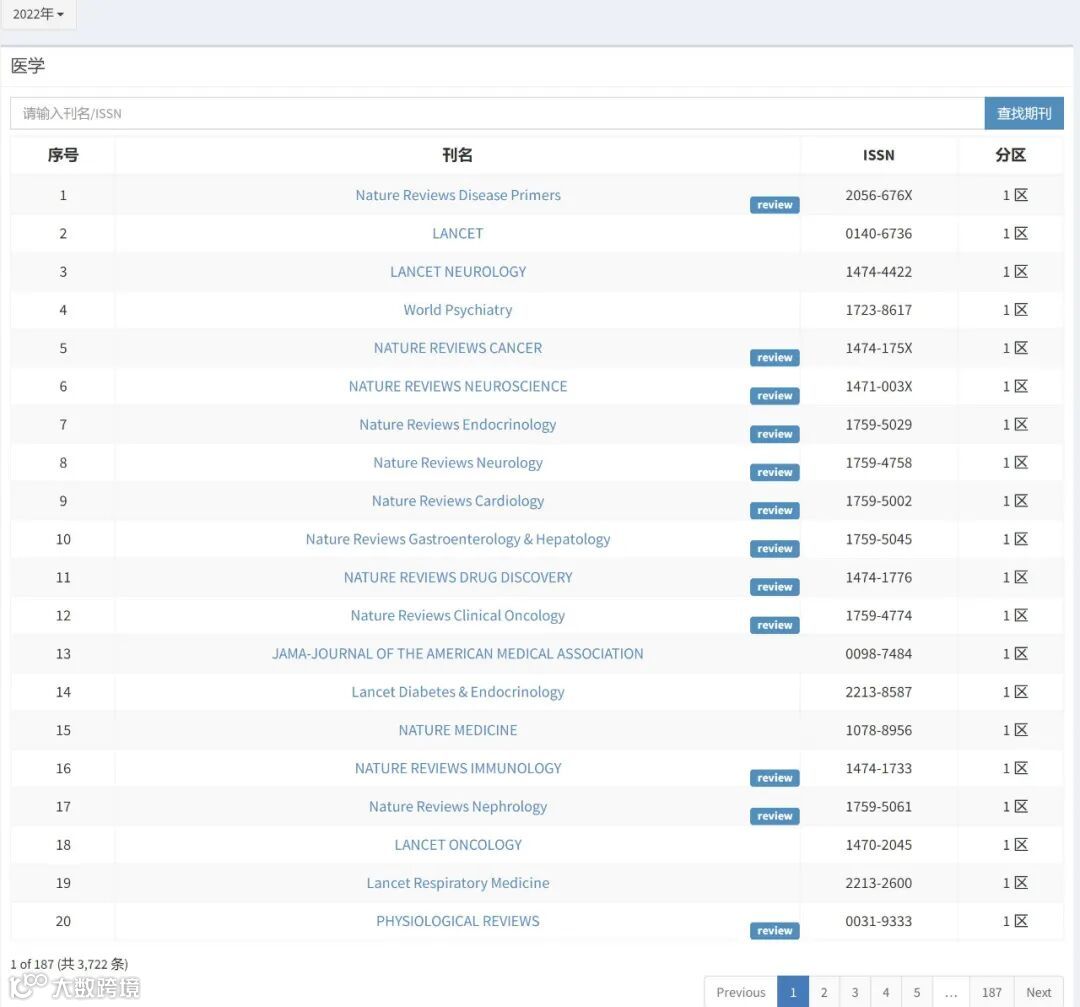
Task: Click review badge on Nature Reviews Cardiology row
Action: coord(774,510)
